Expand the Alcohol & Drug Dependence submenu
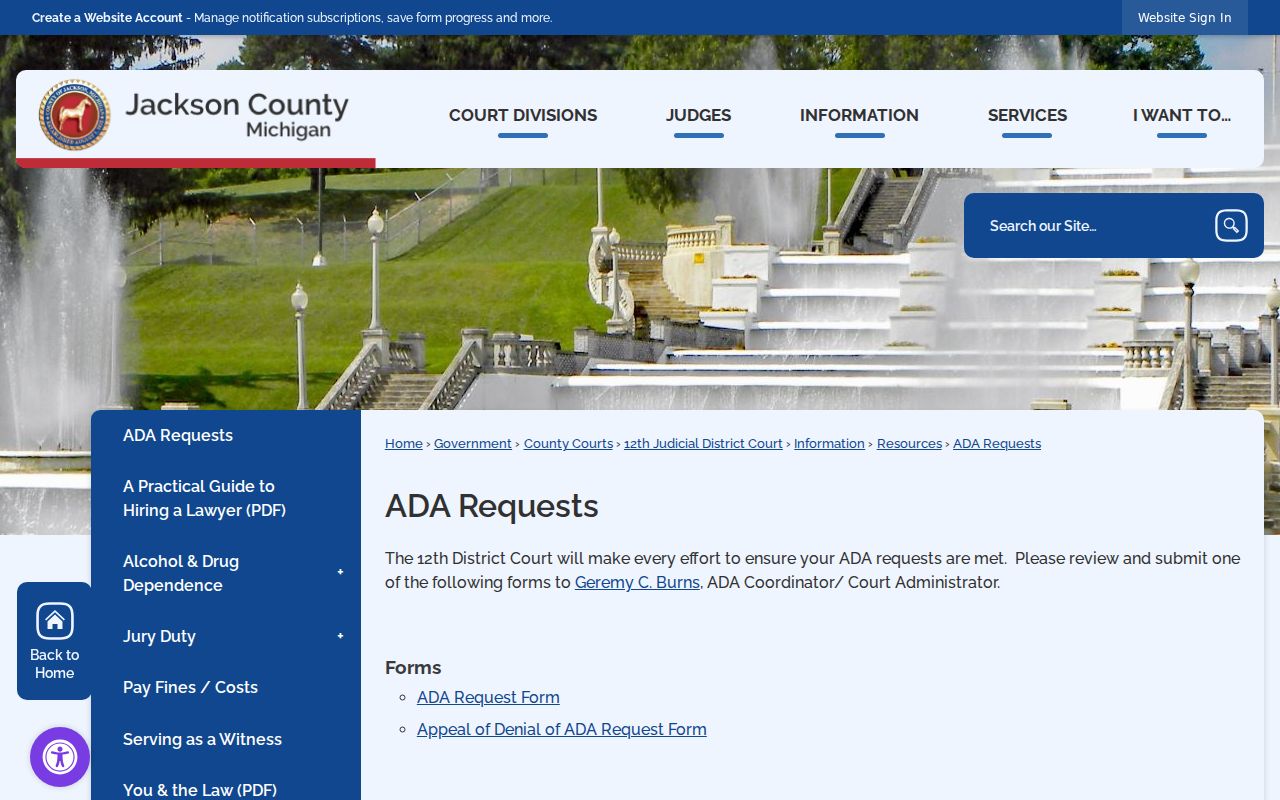 [340, 573]
